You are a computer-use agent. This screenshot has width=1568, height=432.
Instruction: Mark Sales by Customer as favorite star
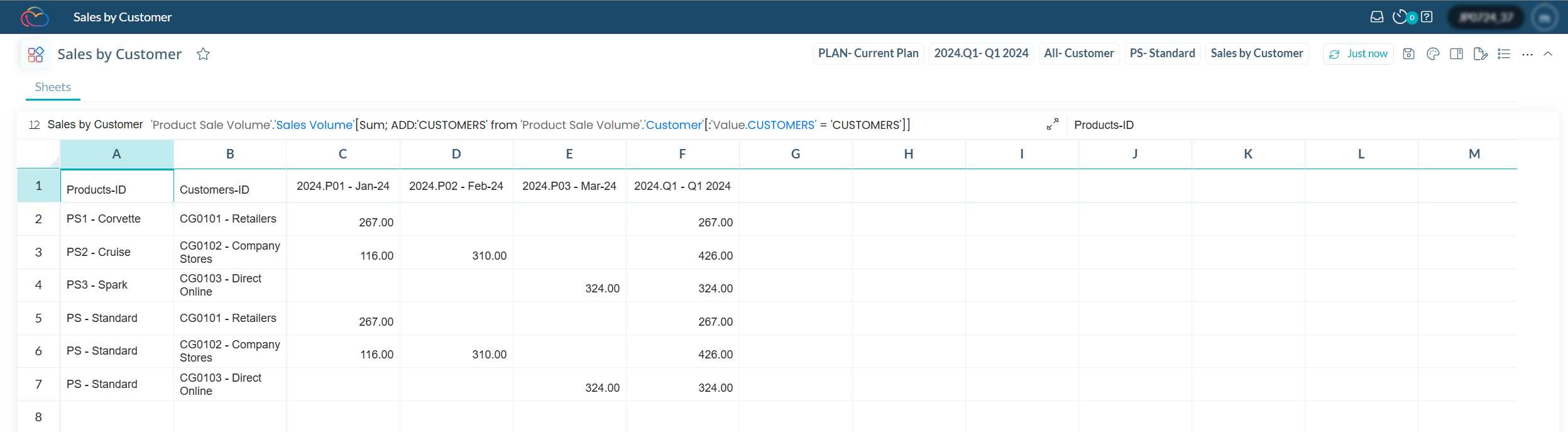point(203,54)
